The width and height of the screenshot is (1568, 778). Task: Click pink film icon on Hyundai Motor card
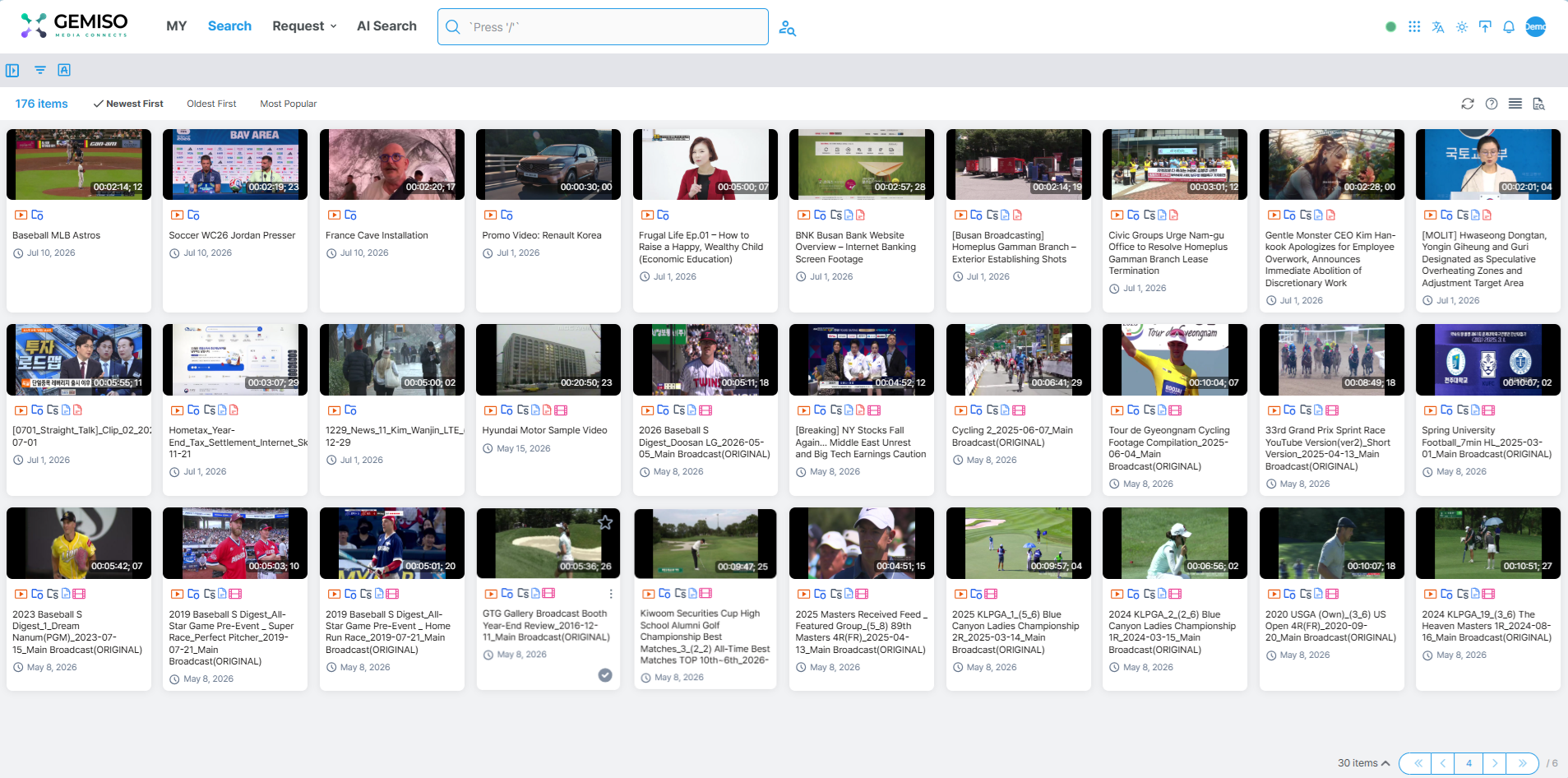point(561,410)
